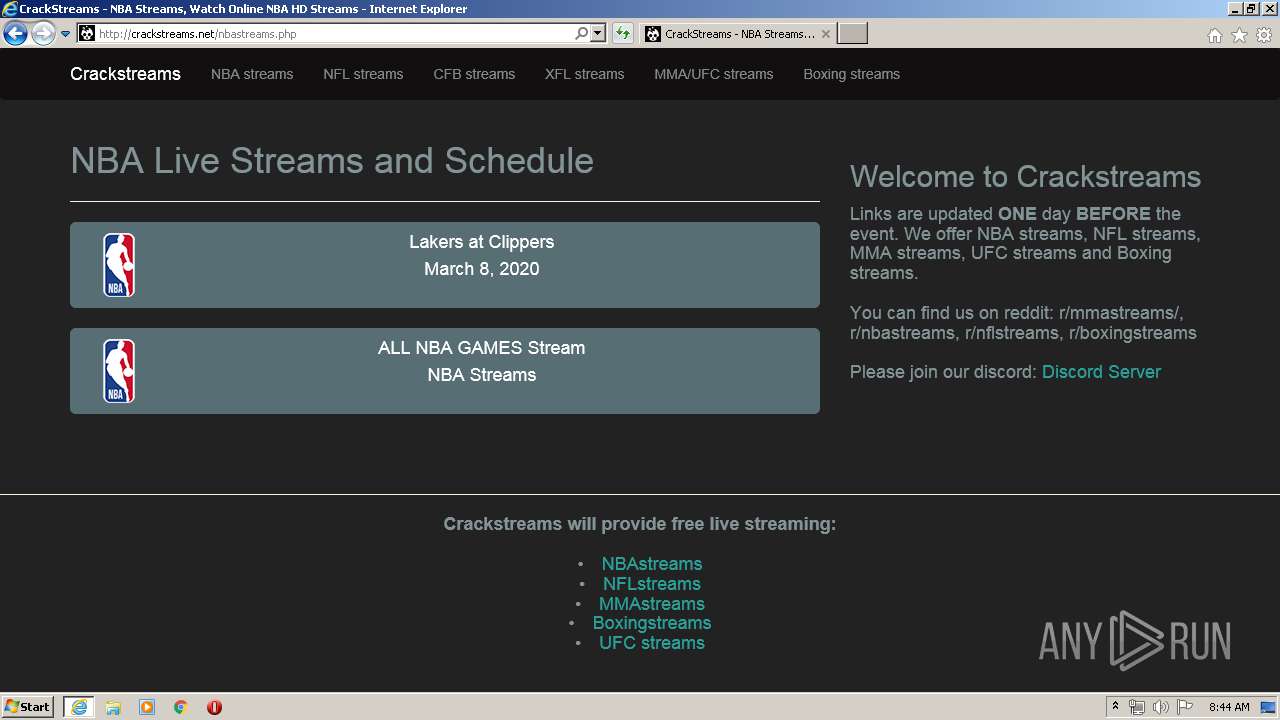Click the Boxingstreams footer link
This screenshot has height=720, width=1280.
[x=652, y=623]
